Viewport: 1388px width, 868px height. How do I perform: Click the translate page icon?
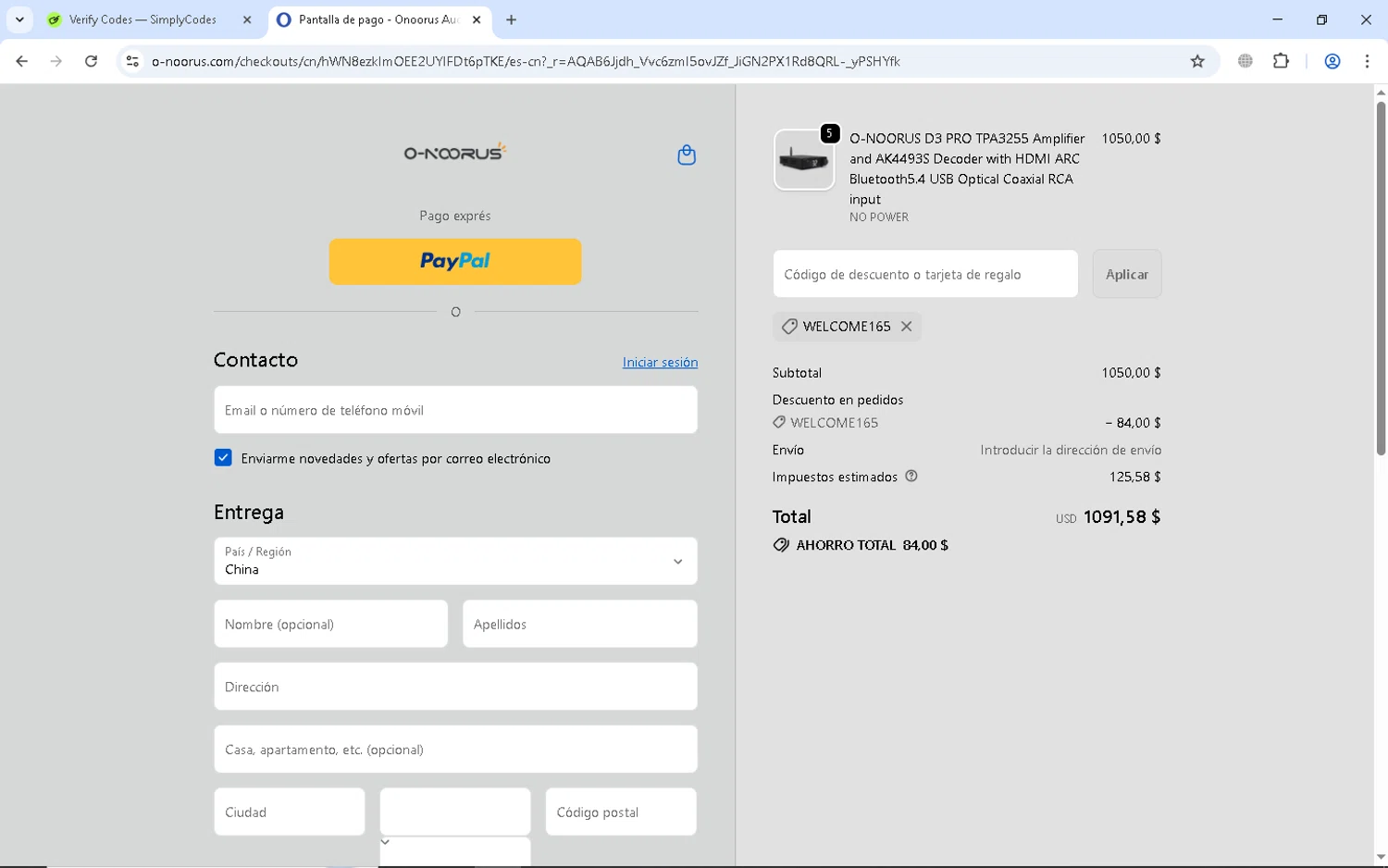[x=1245, y=61]
